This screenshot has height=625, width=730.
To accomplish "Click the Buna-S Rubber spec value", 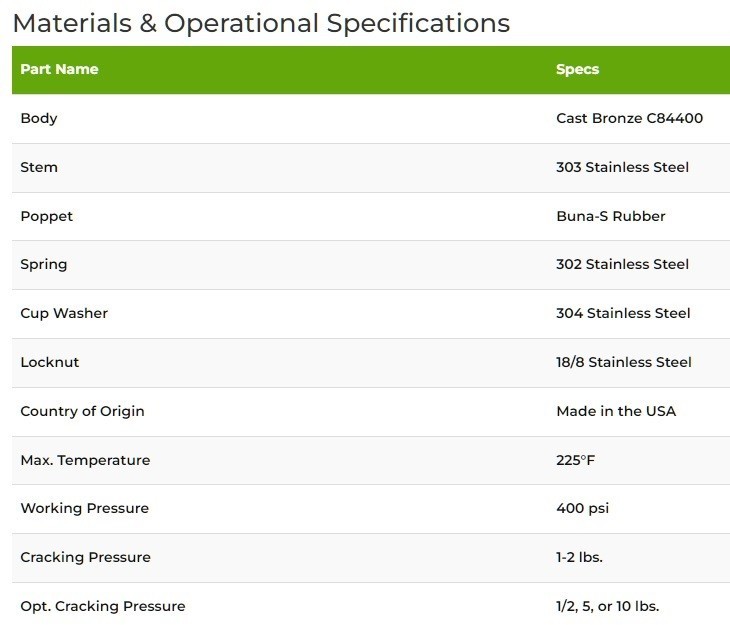I will point(611,216).
